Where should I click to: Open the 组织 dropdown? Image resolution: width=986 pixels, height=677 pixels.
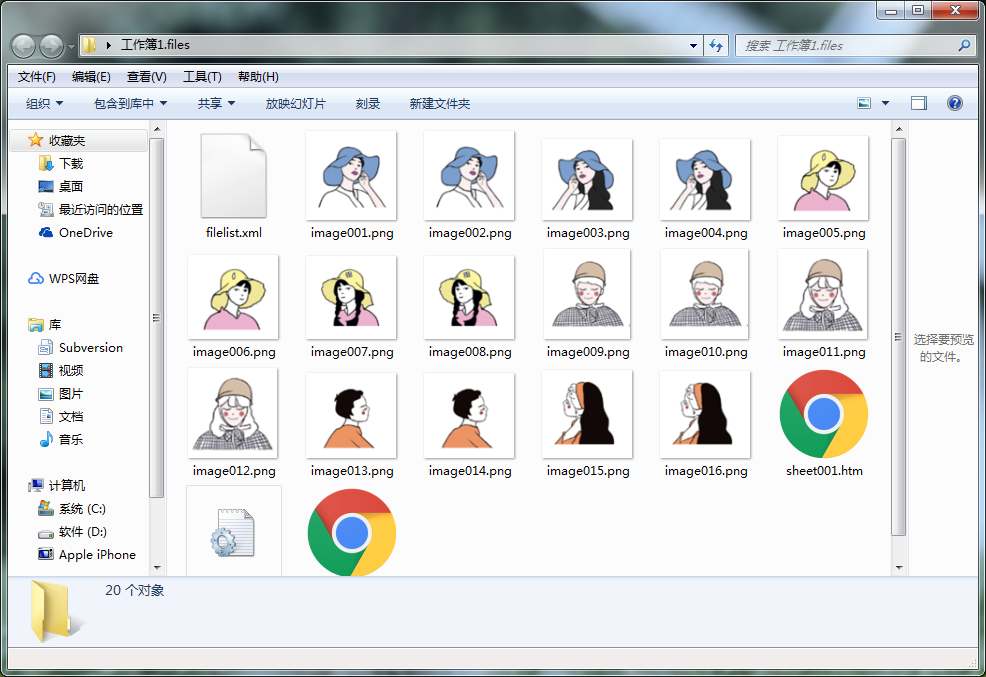[45, 103]
